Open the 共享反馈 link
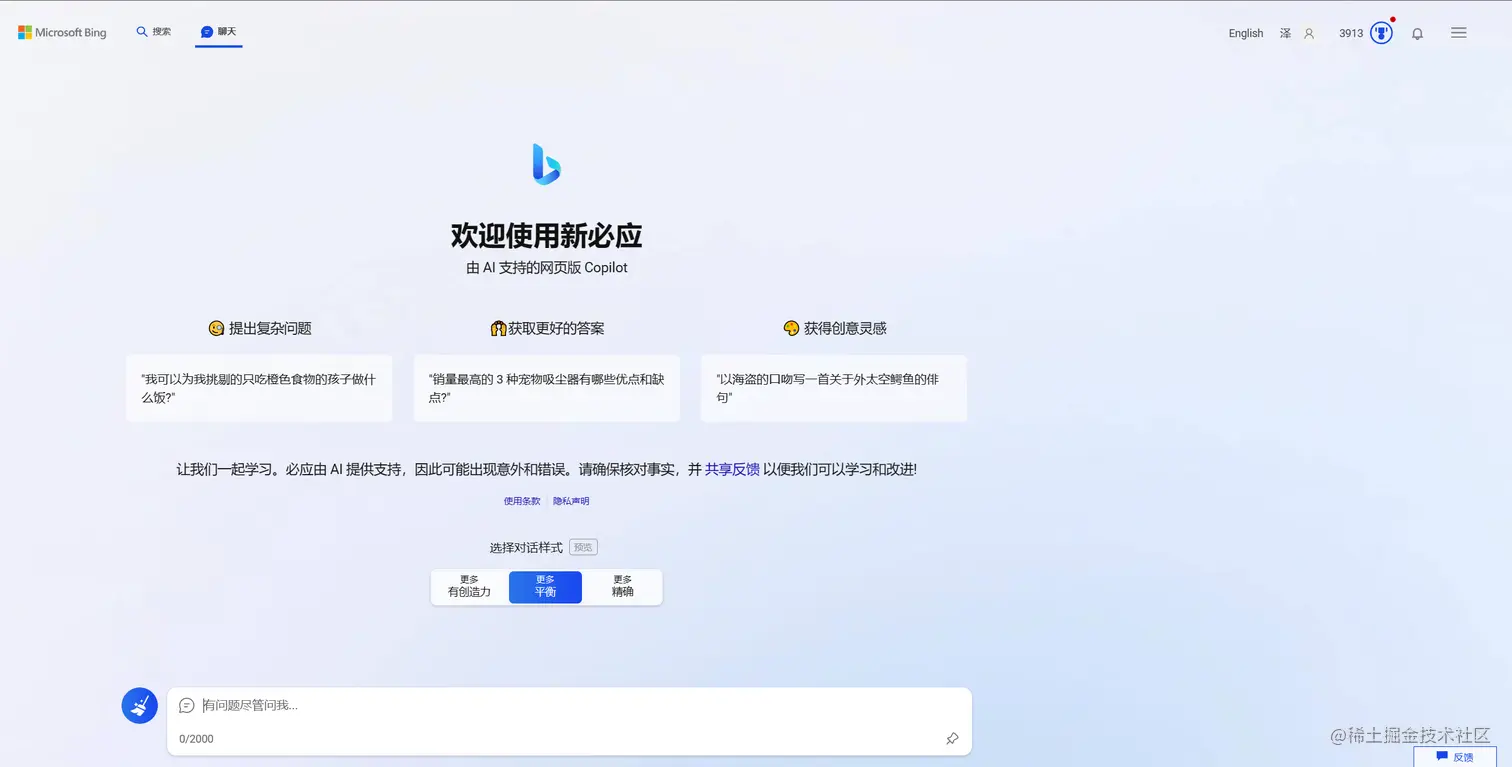The image size is (1512, 767). tap(732, 469)
